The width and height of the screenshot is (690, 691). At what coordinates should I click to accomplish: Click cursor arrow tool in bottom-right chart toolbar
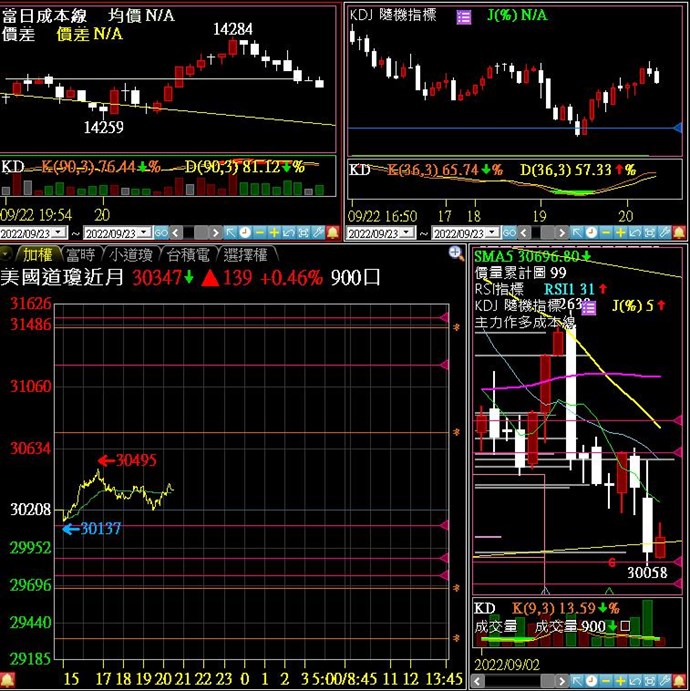coord(577,681)
